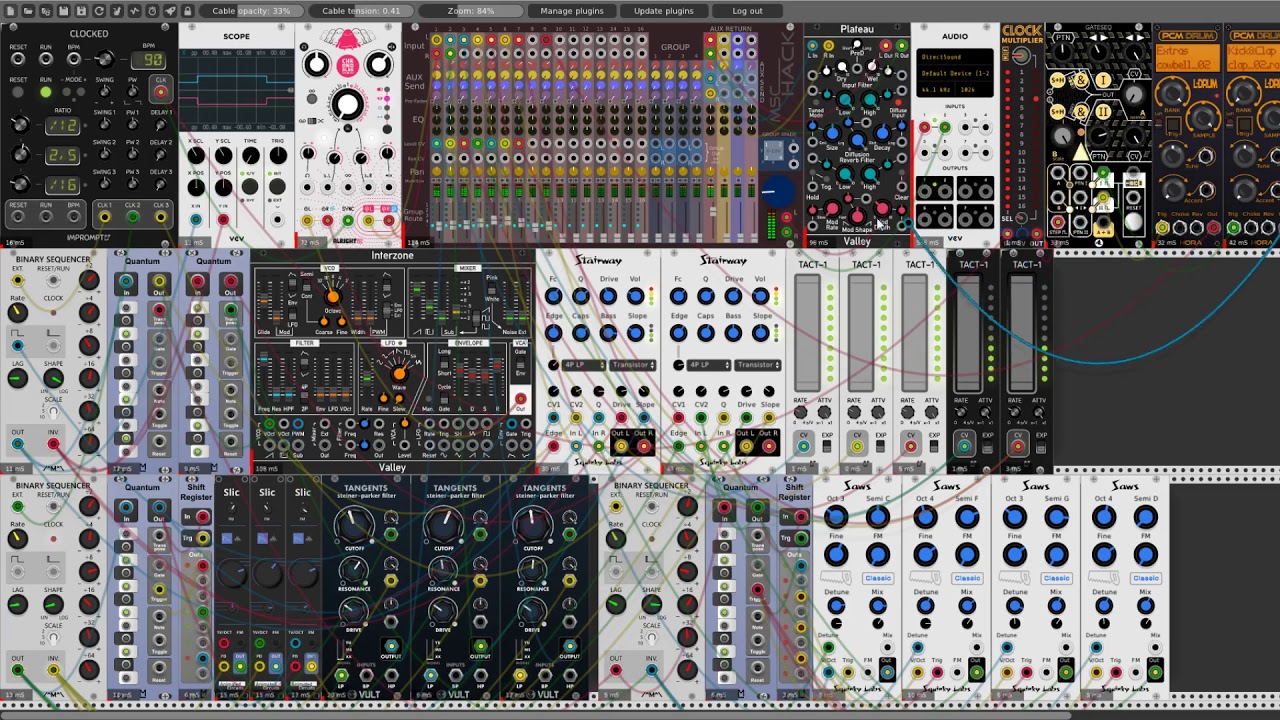Toggle the lock modules padlock icon
The image size is (1280, 720).
[187, 11]
